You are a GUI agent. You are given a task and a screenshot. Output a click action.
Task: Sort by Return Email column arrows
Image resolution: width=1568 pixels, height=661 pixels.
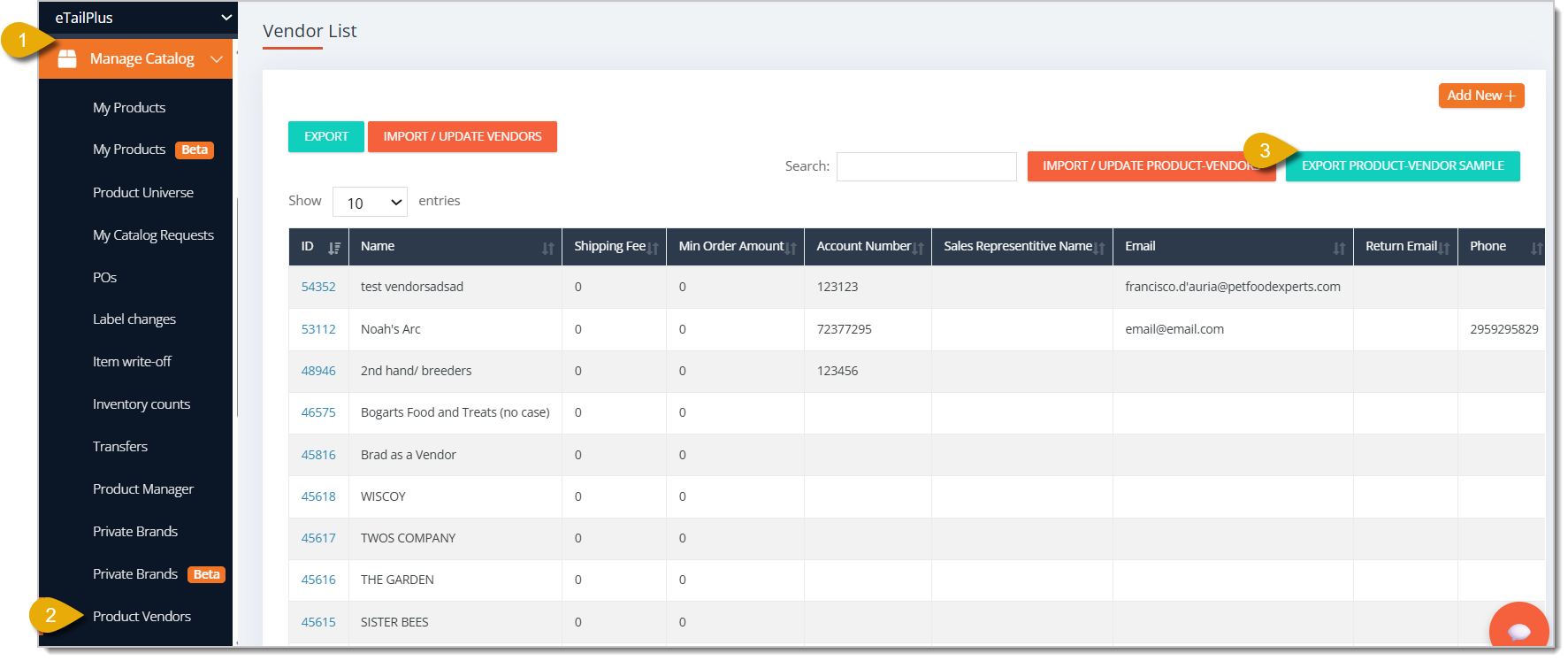pyautogui.click(x=1444, y=248)
